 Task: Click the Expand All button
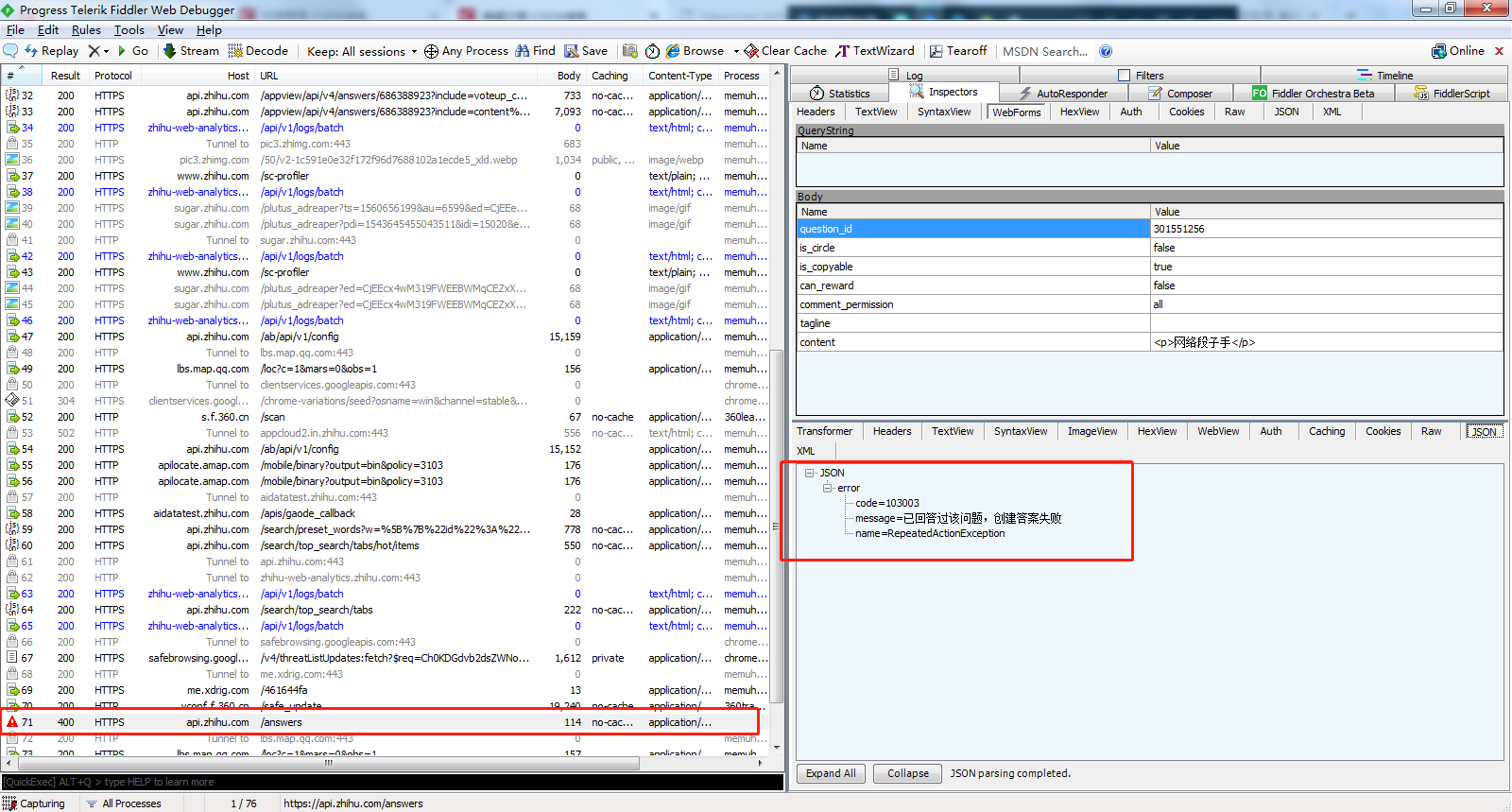coord(832,773)
